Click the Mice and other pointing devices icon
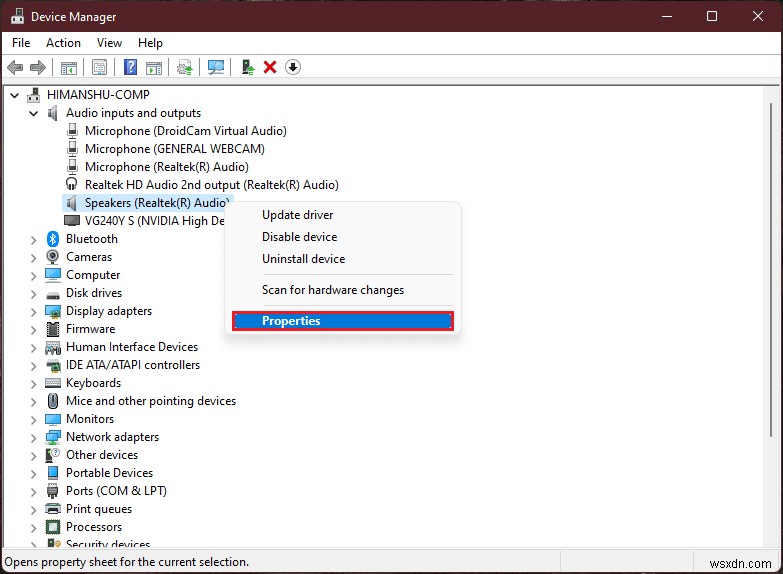783x574 pixels. click(53, 401)
